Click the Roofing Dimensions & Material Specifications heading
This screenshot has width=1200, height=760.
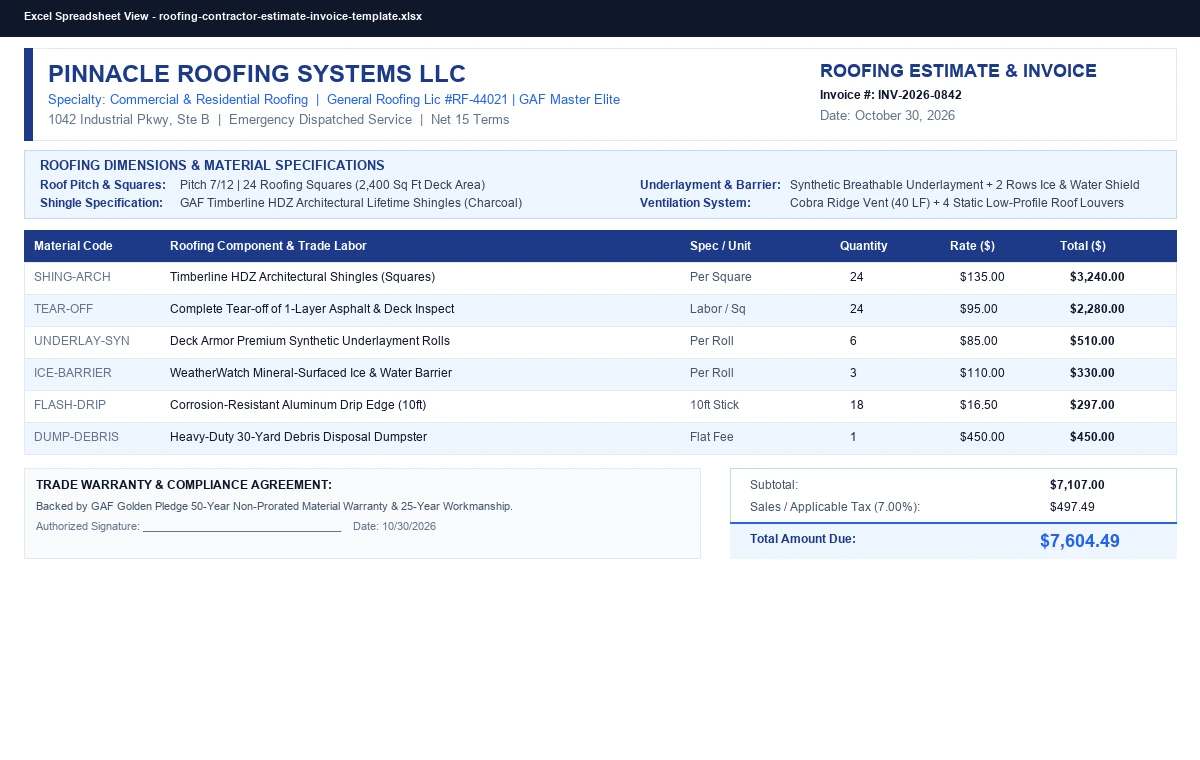tap(212, 166)
